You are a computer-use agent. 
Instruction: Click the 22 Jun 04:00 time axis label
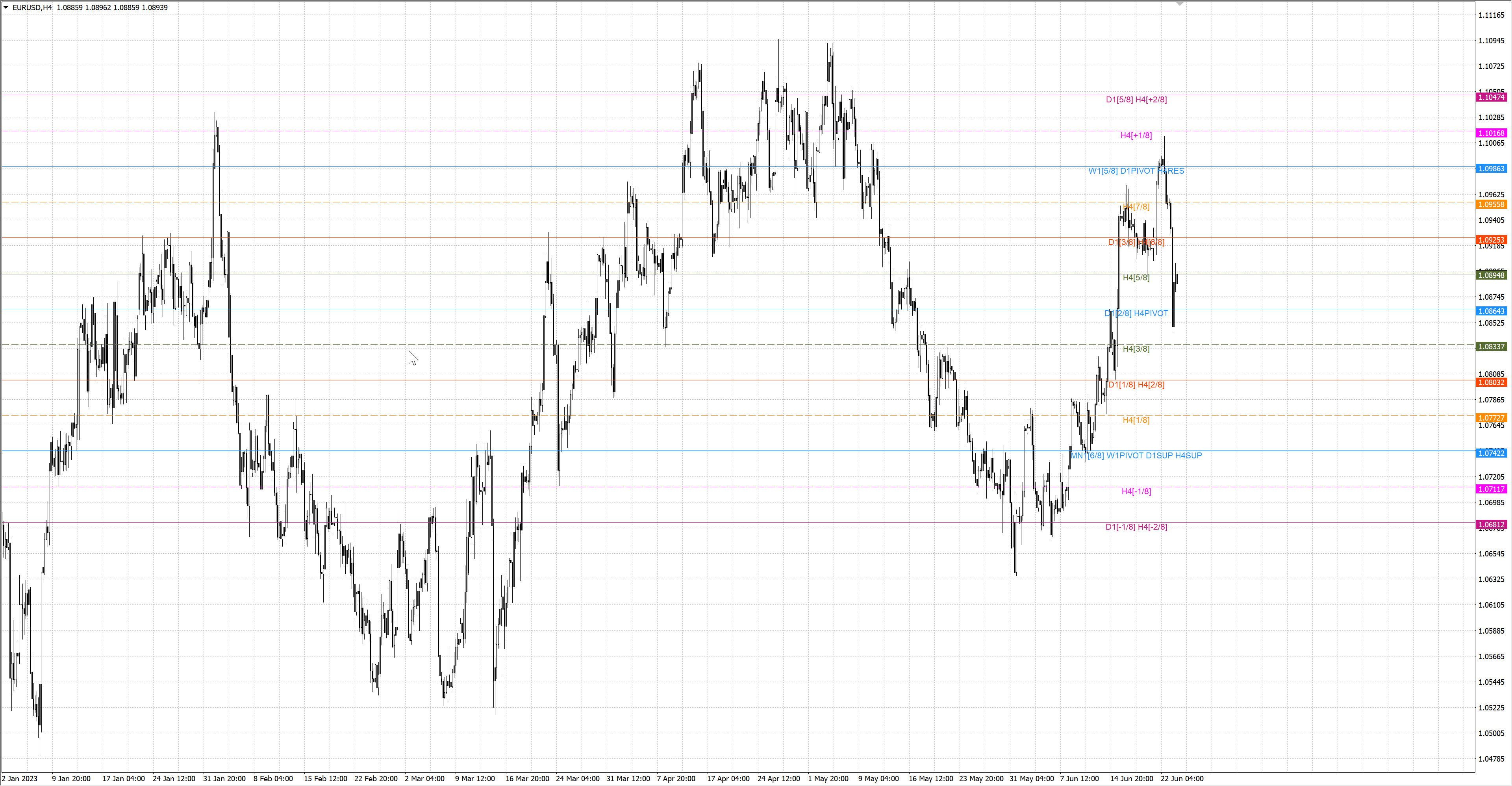click(x=1182, y=779)
